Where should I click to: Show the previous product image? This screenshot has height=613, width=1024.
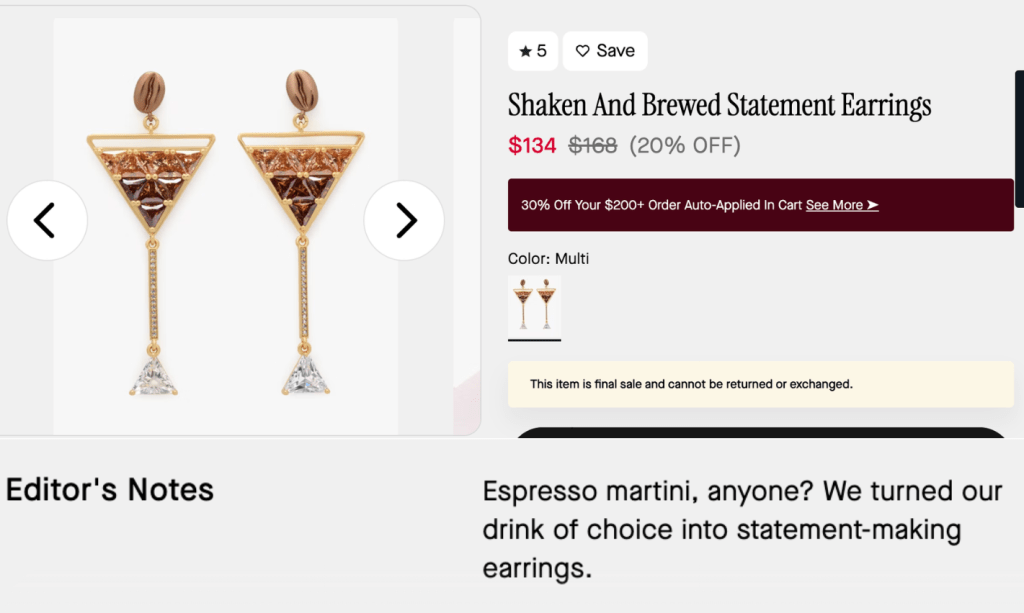point(46,220)
